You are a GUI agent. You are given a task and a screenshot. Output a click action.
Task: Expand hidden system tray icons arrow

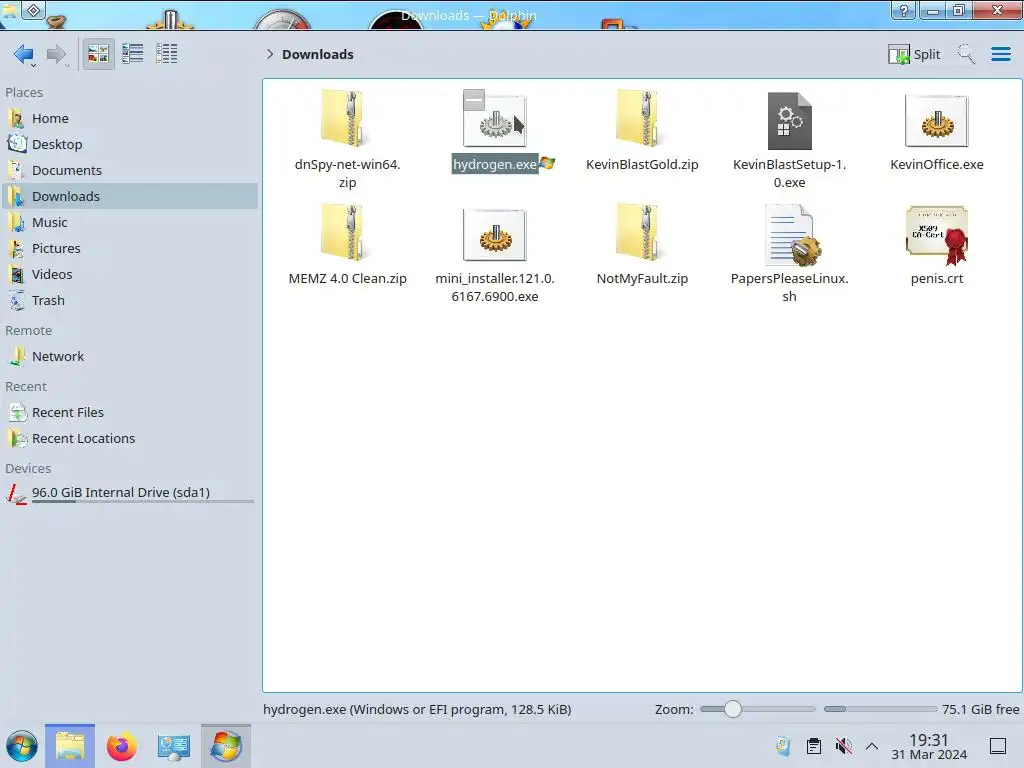click(x=872, y=746)
